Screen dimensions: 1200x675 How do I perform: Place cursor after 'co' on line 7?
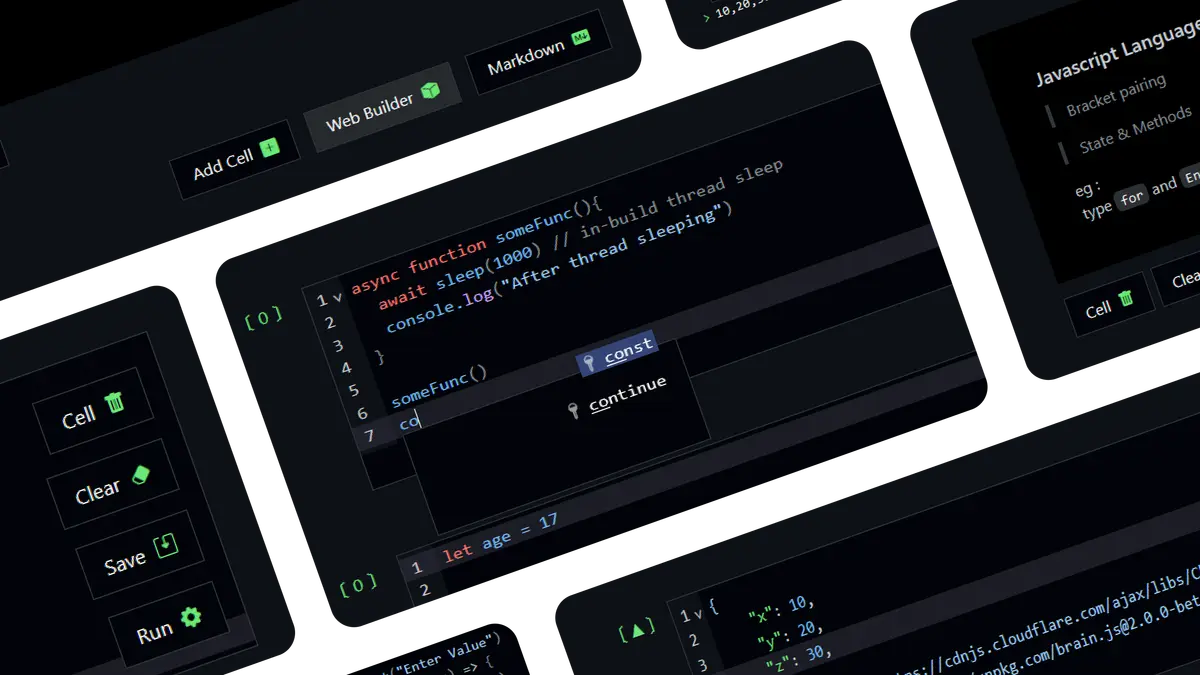point(421,420)
